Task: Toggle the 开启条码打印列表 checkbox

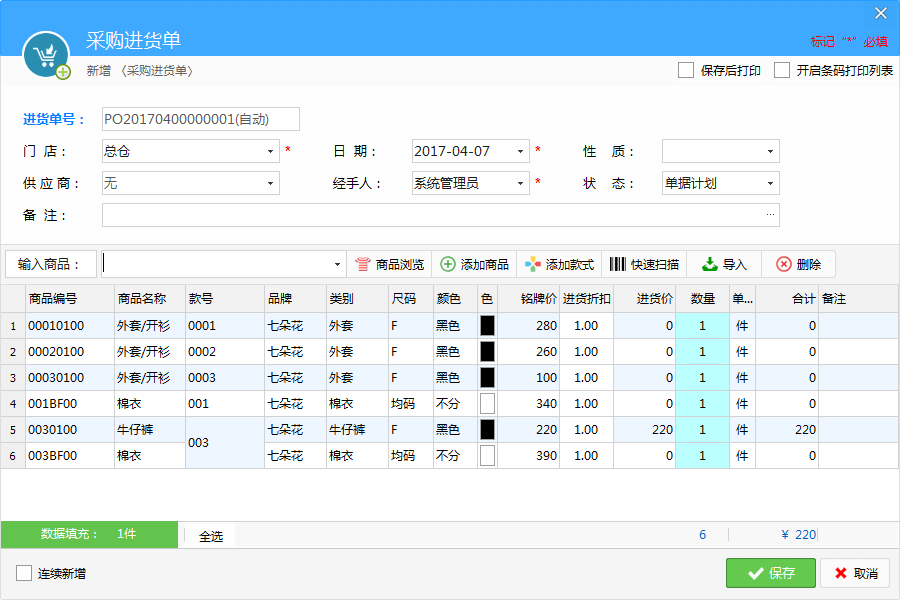Action: [x=782, y=70]
